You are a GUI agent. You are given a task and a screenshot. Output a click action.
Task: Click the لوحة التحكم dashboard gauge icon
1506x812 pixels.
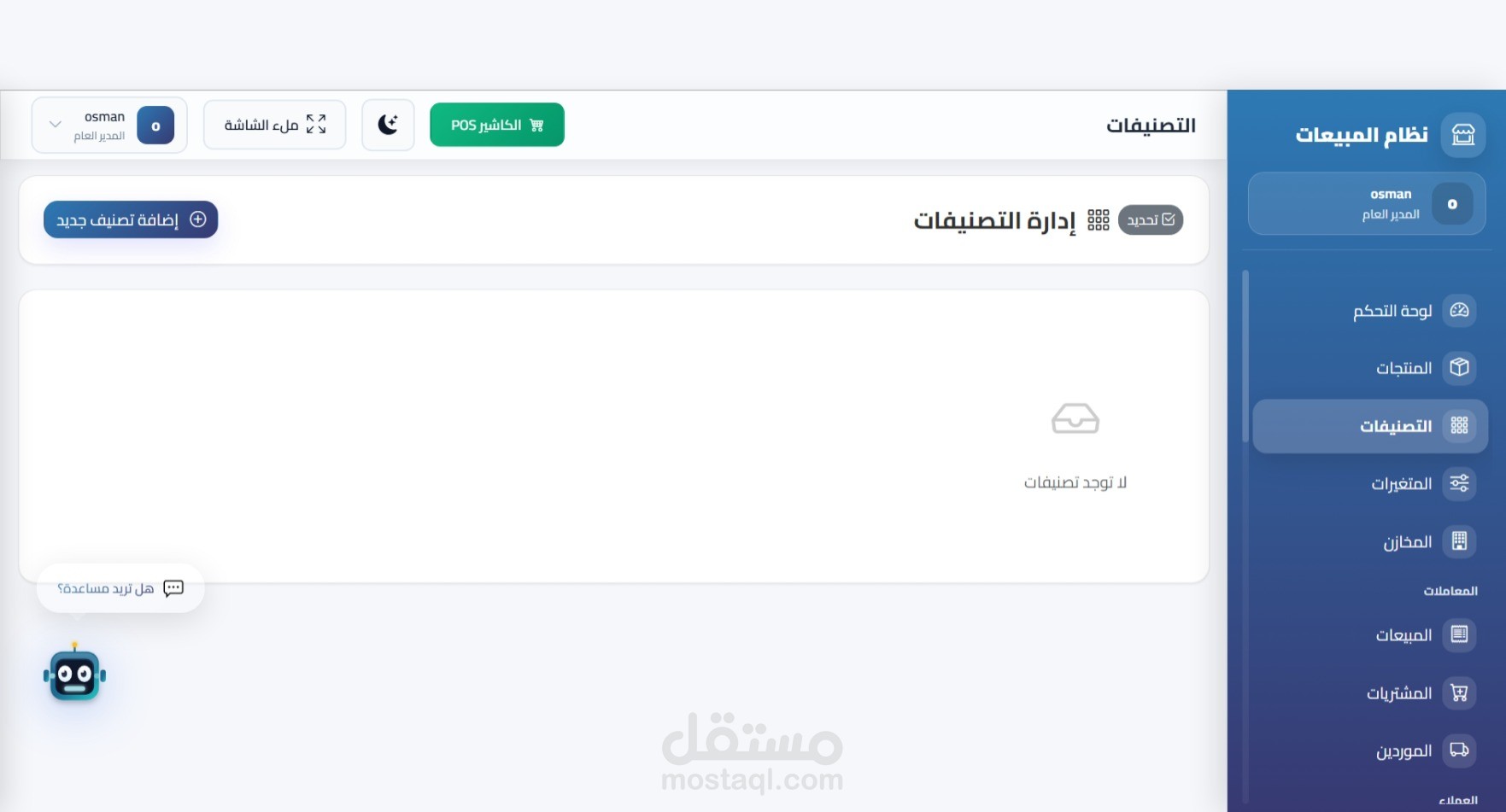pos(1459,310)
